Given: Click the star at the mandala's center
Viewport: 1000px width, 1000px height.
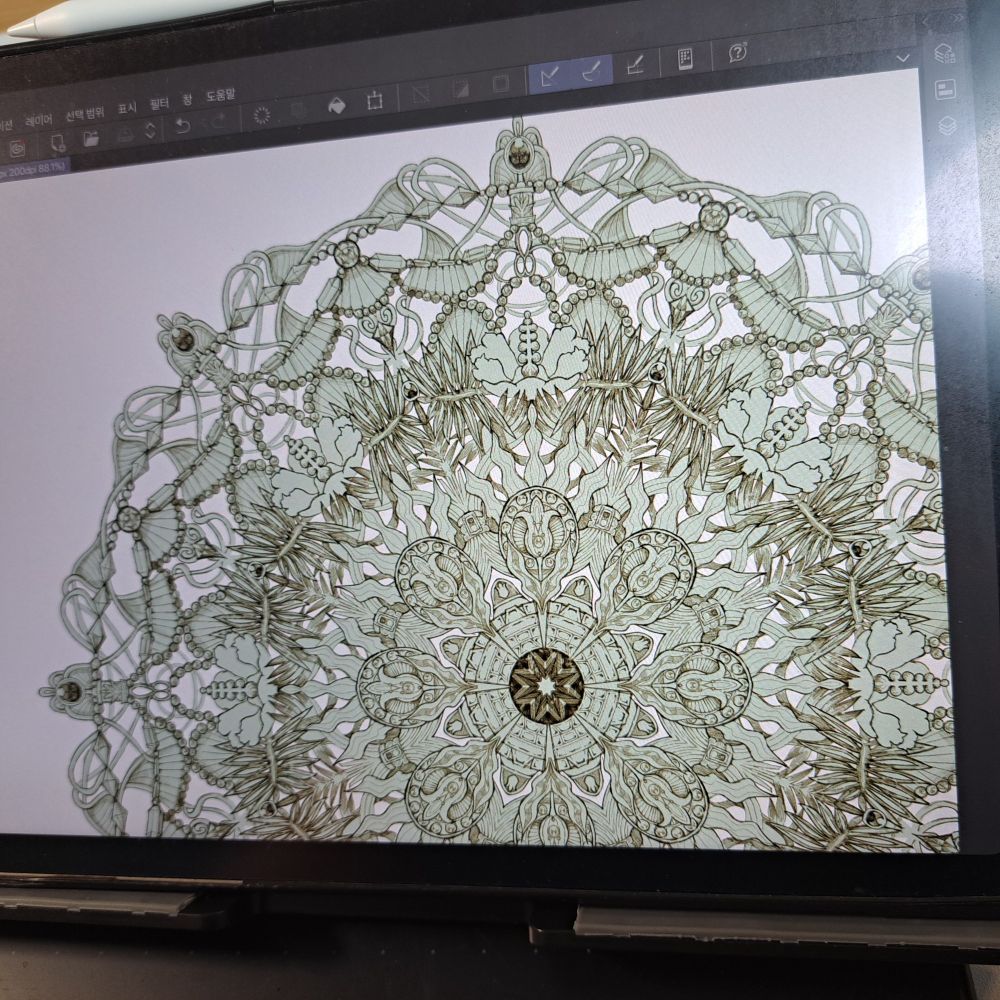Looking at the screenshot, I should 547,686.
